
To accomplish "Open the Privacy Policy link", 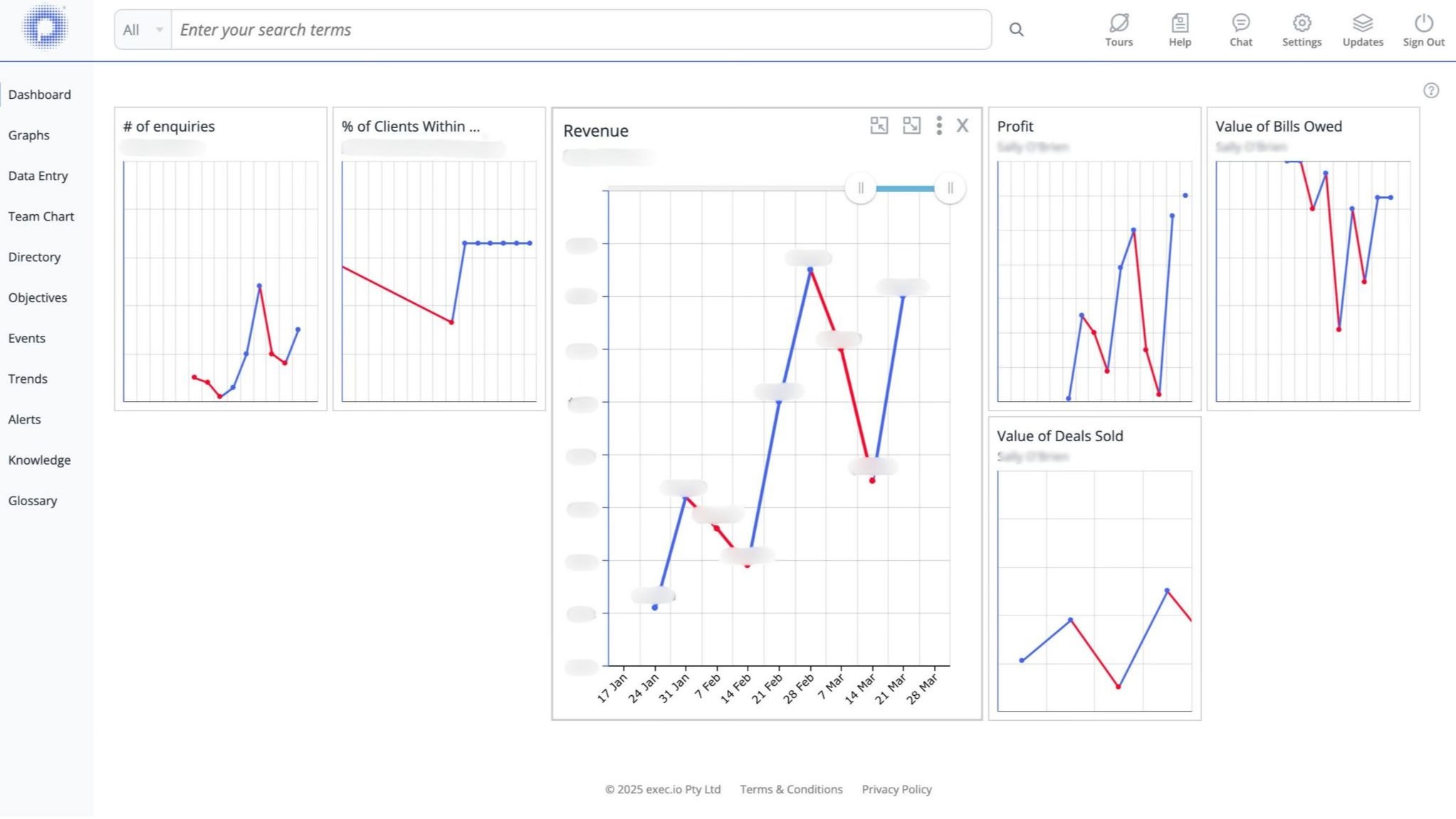I will coord(896,789).
